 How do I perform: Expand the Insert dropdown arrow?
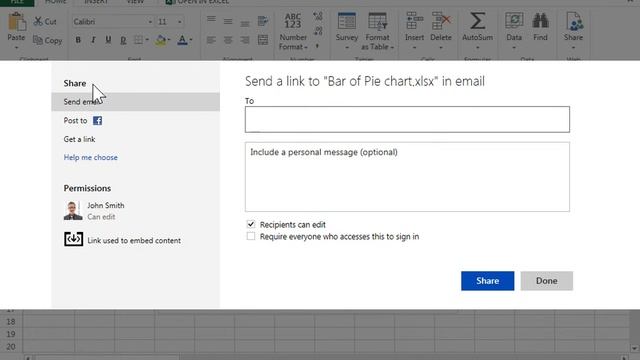(414, 48)
